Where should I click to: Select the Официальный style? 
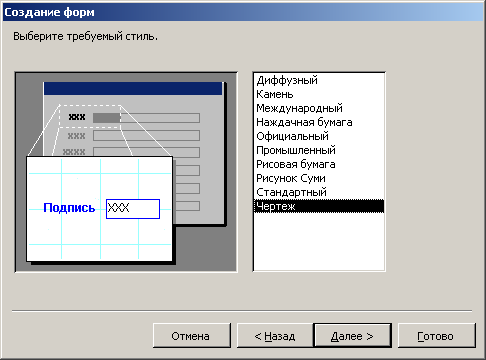pyautogui.click(x=319, y=136)
